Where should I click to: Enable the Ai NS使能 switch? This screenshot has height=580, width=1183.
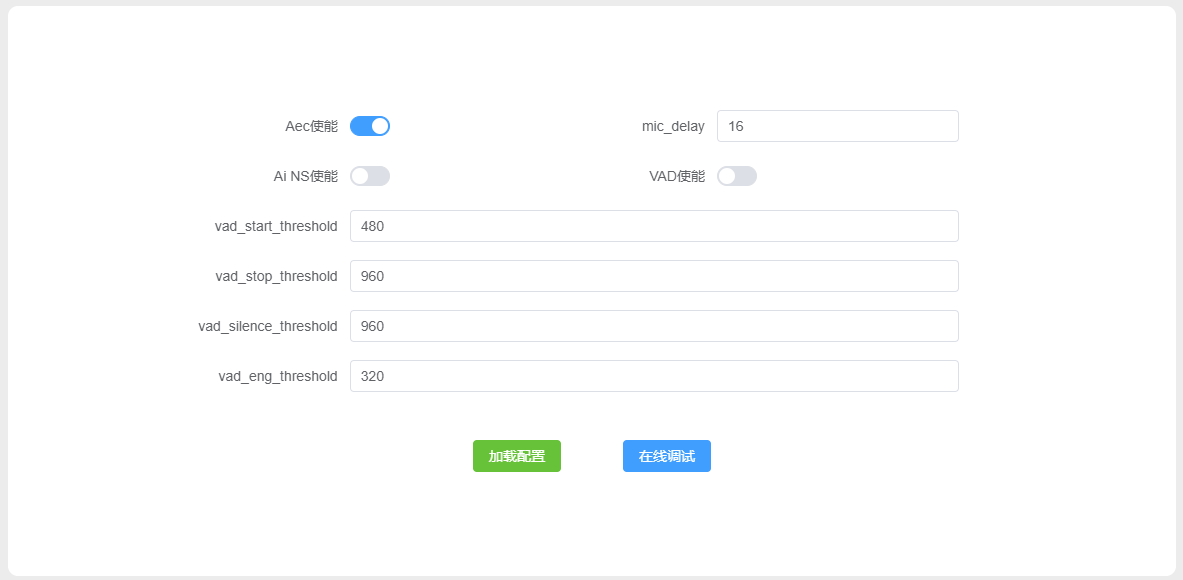369,176
